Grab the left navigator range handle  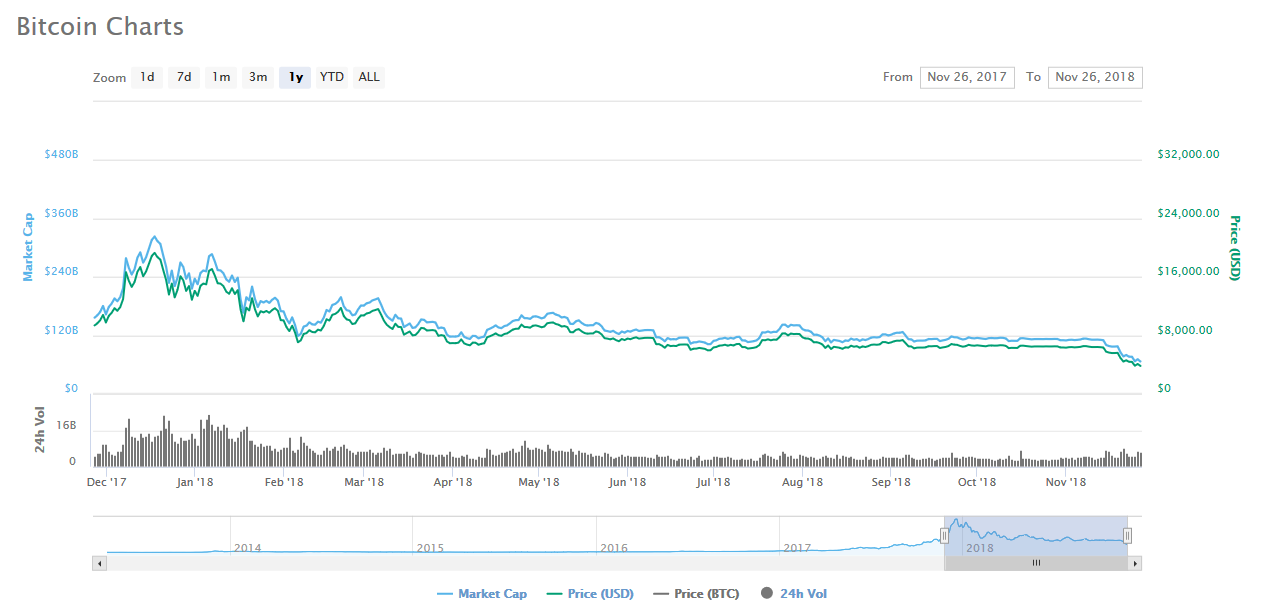point(944,536)
